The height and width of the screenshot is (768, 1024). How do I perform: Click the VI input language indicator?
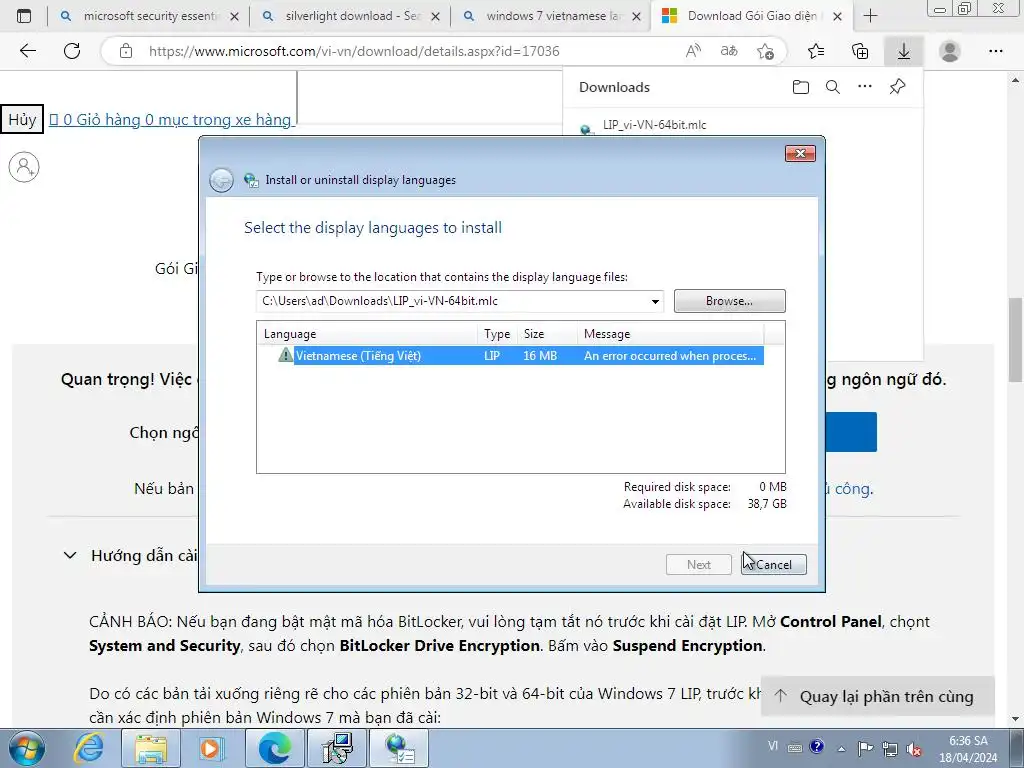(x=773, y=746)
